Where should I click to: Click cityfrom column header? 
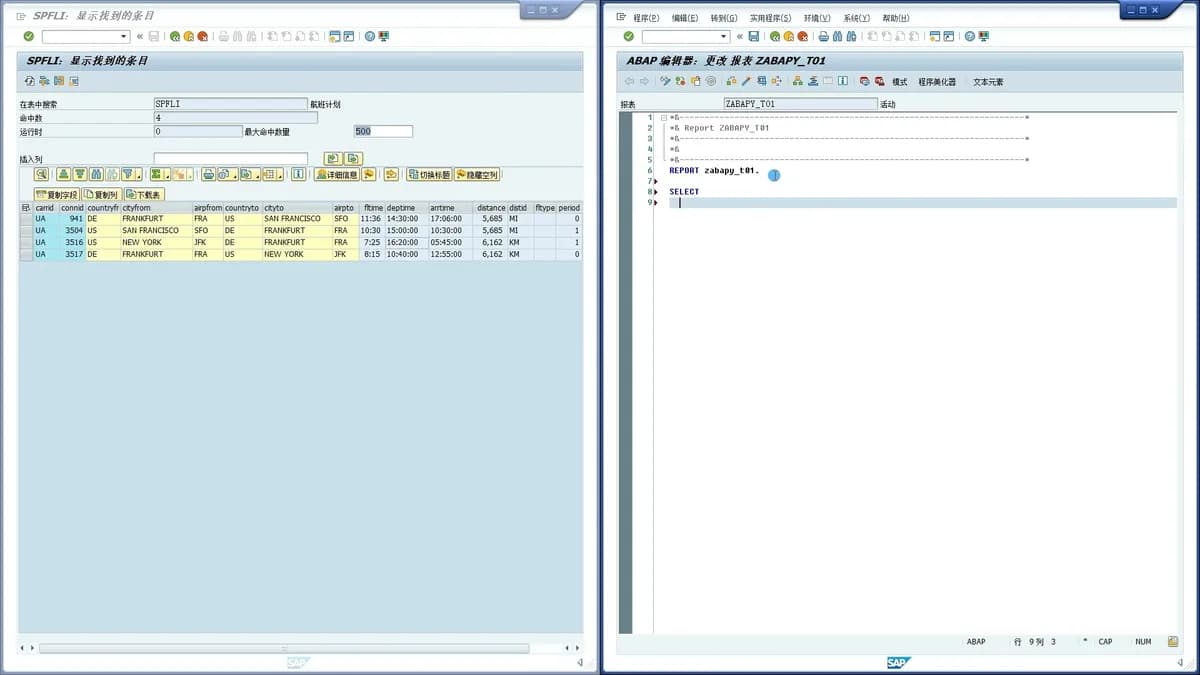click(x=156, y=208)
